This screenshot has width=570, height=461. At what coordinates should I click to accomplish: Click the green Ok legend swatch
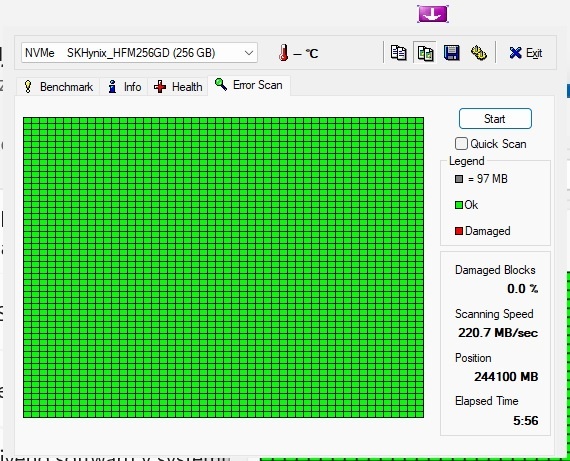[459, 205]
